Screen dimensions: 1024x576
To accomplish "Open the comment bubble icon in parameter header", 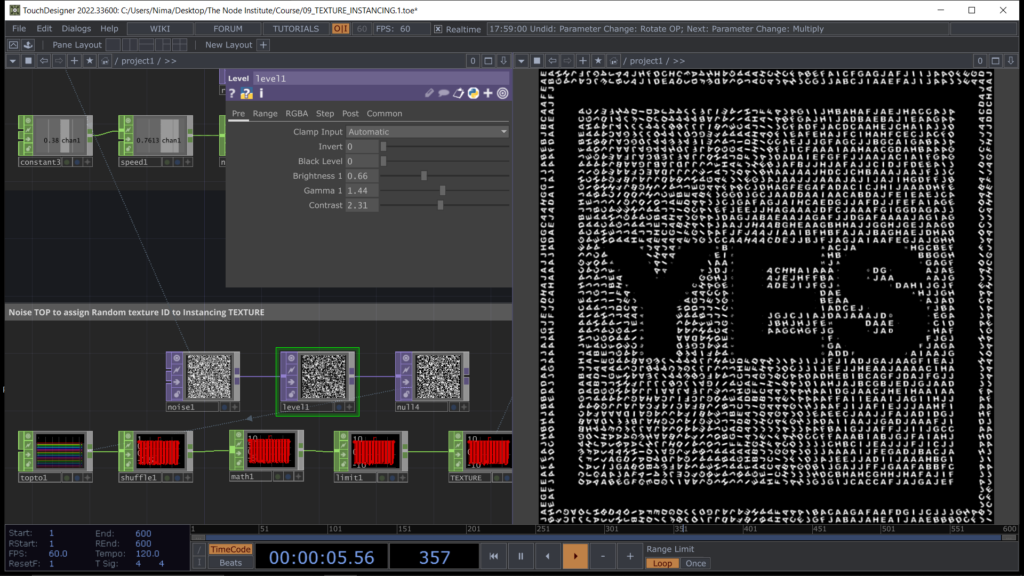I will (x=443, y=93).
